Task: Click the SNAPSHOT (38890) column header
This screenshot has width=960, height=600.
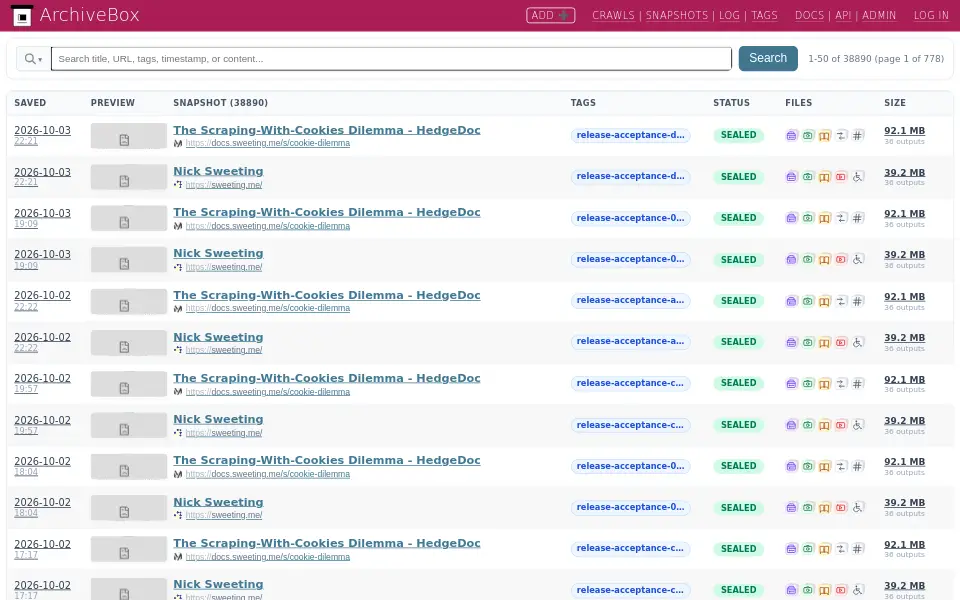Action: 220,103
